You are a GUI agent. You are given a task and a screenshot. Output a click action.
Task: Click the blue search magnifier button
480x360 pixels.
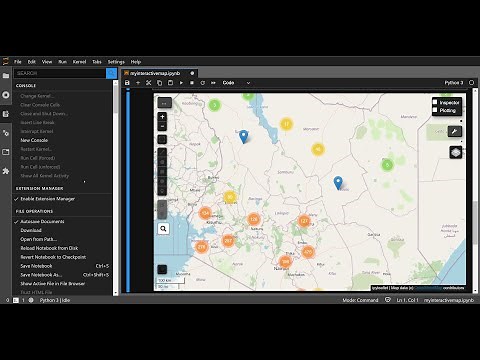click(111, 73)
